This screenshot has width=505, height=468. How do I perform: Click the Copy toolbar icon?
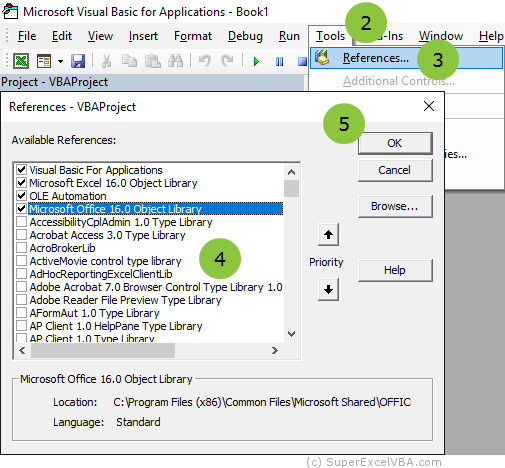(129, 61)
